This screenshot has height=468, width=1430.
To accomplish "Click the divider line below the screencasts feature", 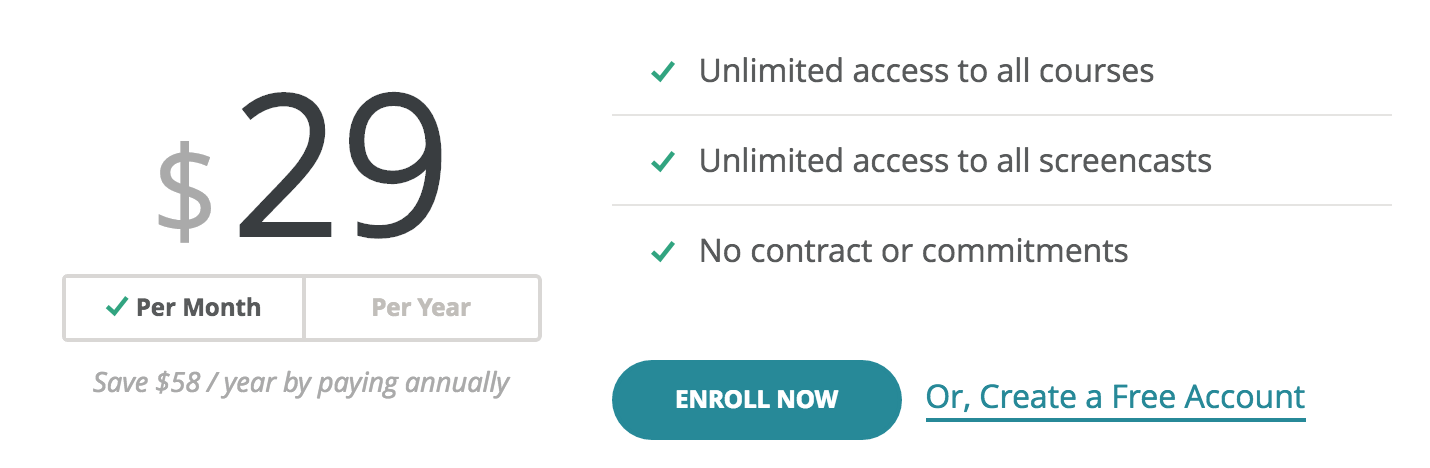I will click(1002, 205).
